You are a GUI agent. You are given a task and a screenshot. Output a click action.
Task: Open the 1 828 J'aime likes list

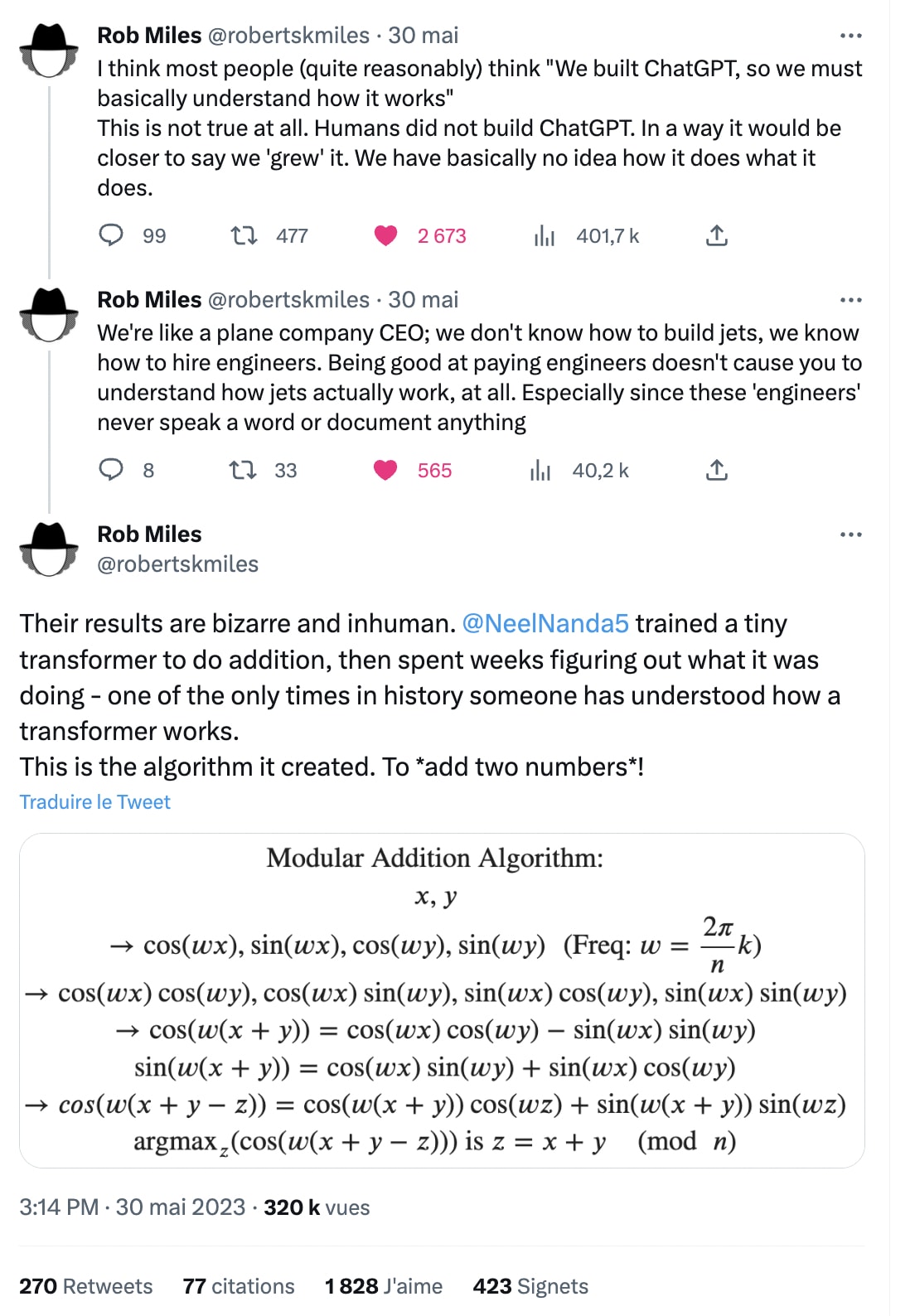click(384, 1286)
